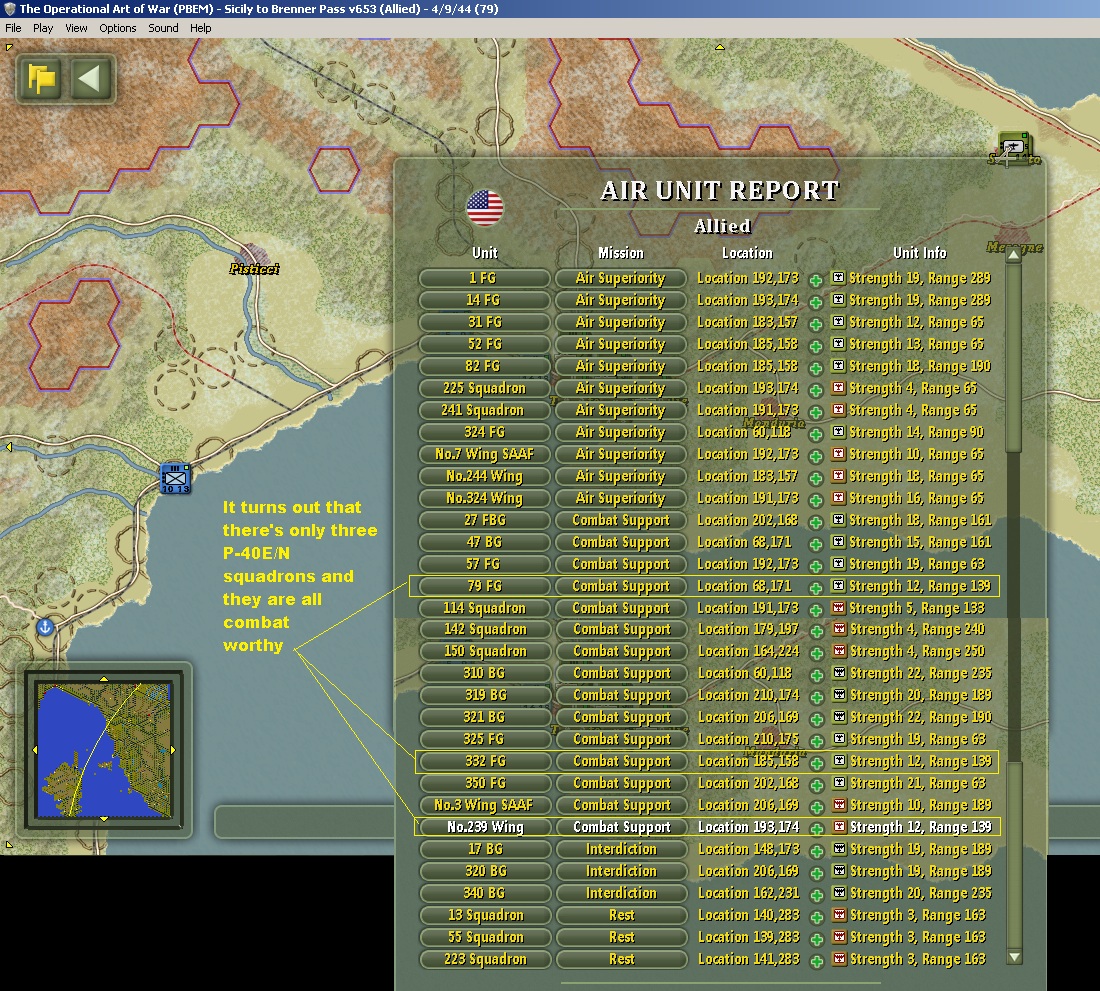Click Interdiction mission for 320 BG
This screenshot has width=1100, height=991.
(621, 871)
